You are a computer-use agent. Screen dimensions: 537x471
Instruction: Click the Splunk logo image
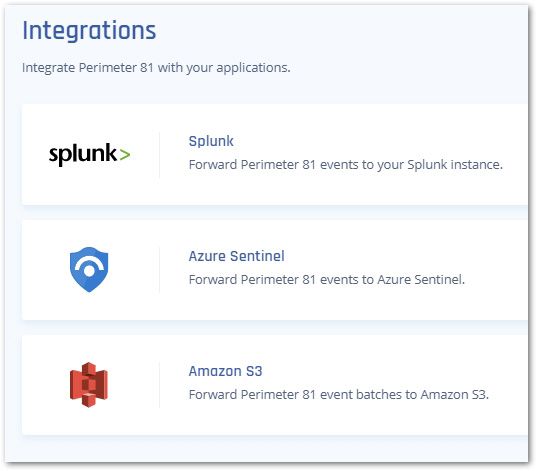click(x=89, y=154)
